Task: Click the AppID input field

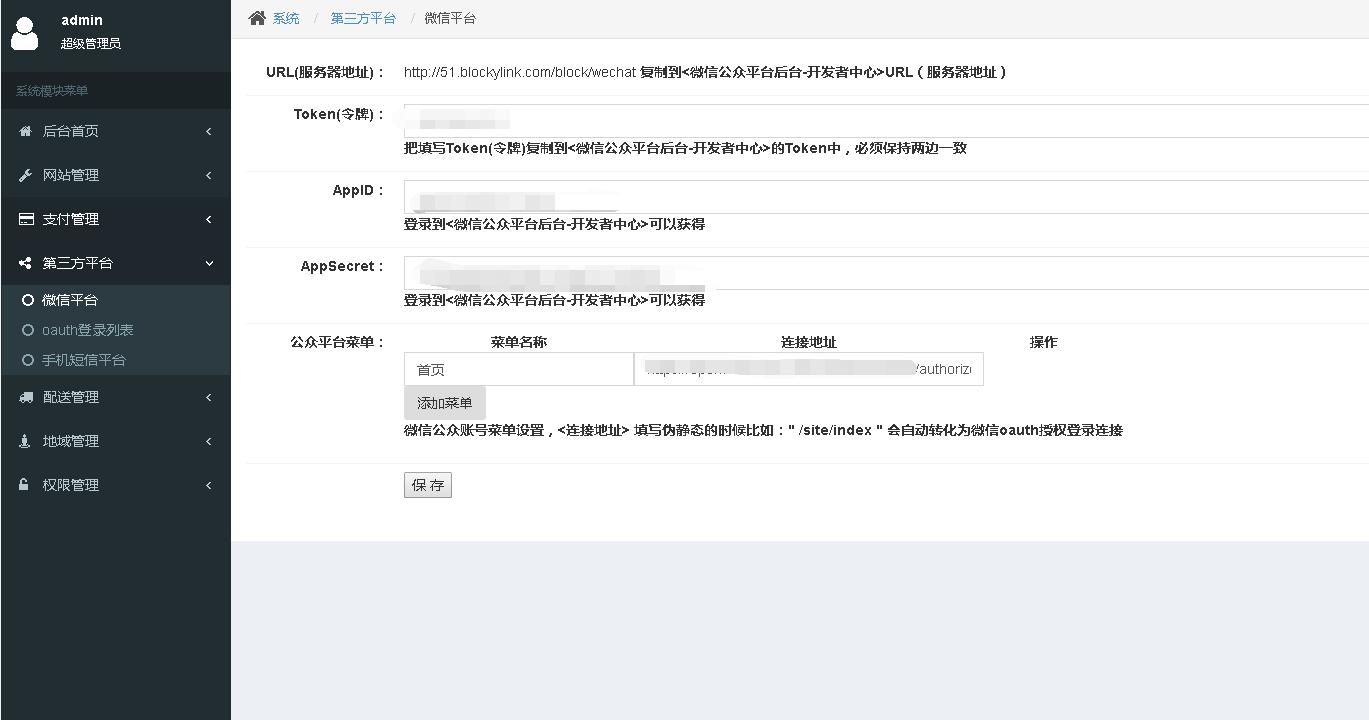Action: (886, 197)
